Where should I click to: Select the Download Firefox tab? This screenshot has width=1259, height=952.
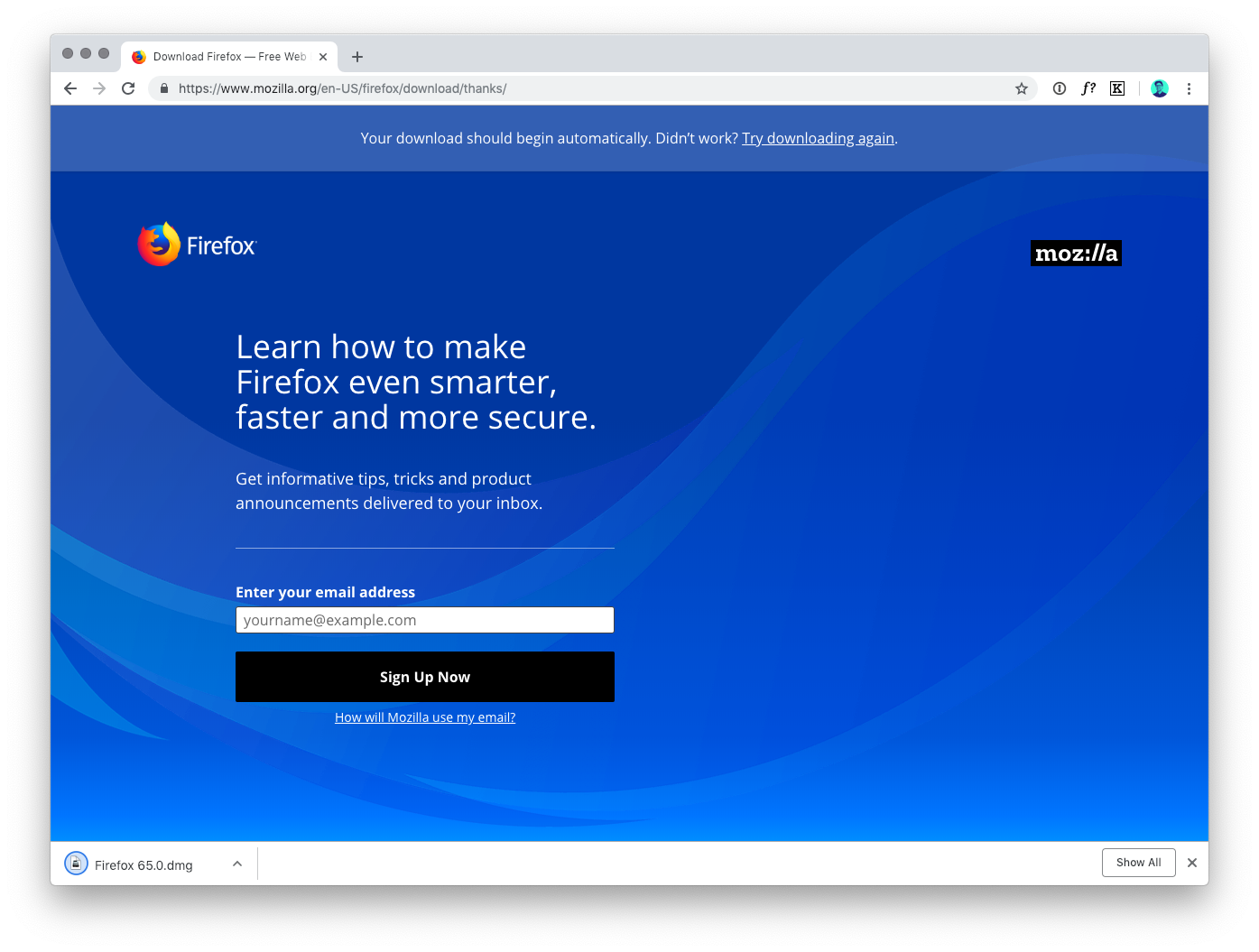click(x=229, y=57)
